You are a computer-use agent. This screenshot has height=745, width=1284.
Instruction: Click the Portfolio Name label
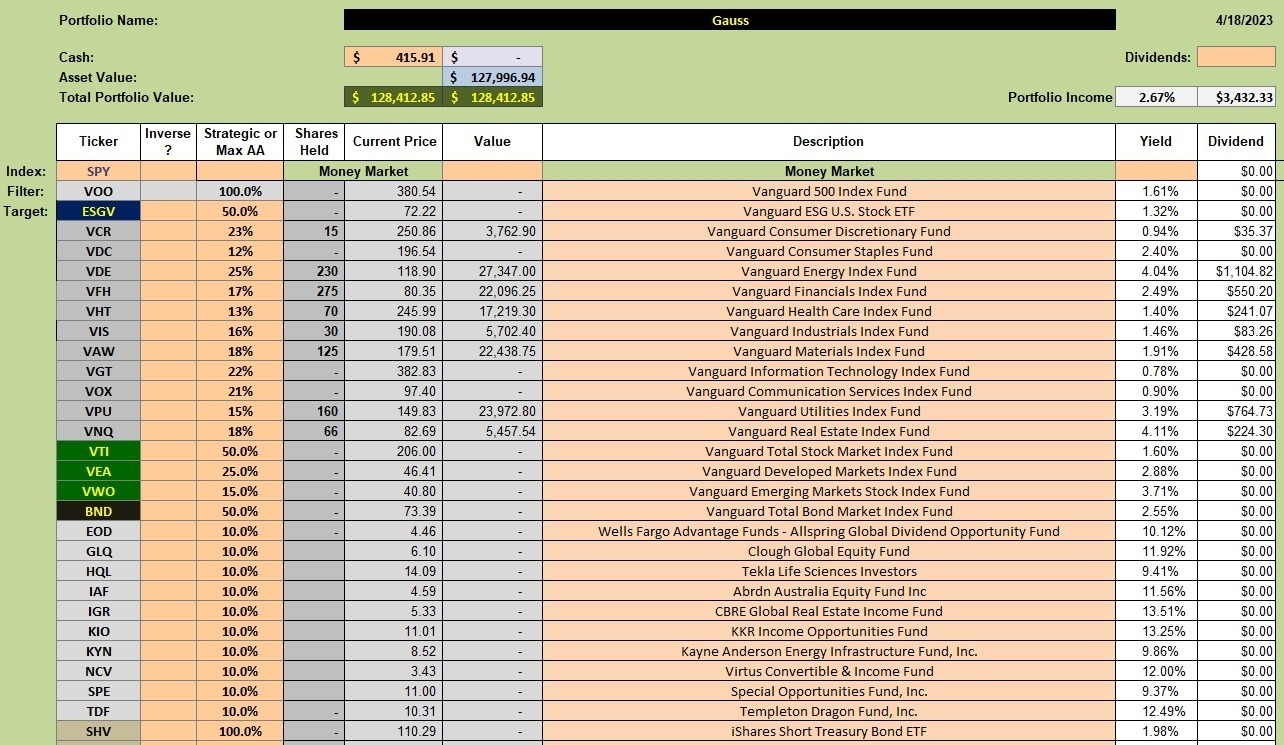pyautogui.click(x=108, y=20)
